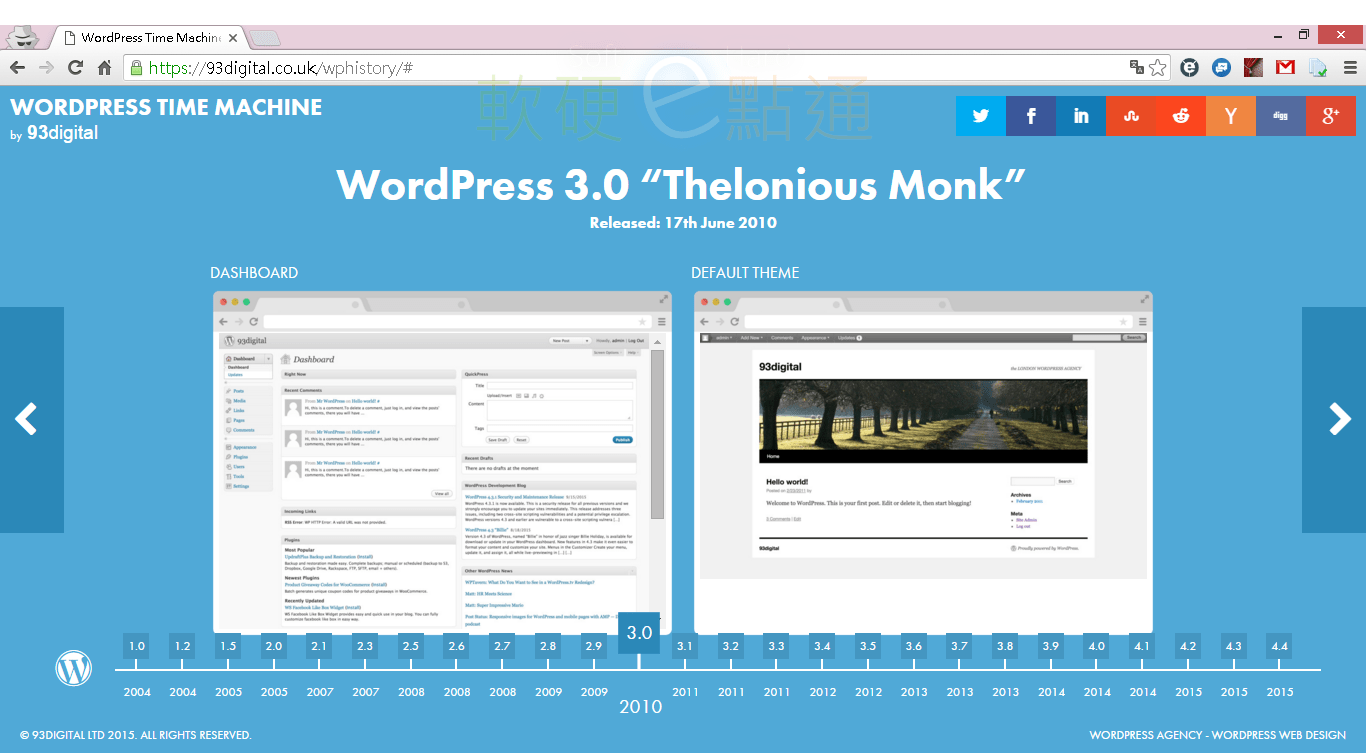Bookmark the page with the star icon

coord(1158,68)
